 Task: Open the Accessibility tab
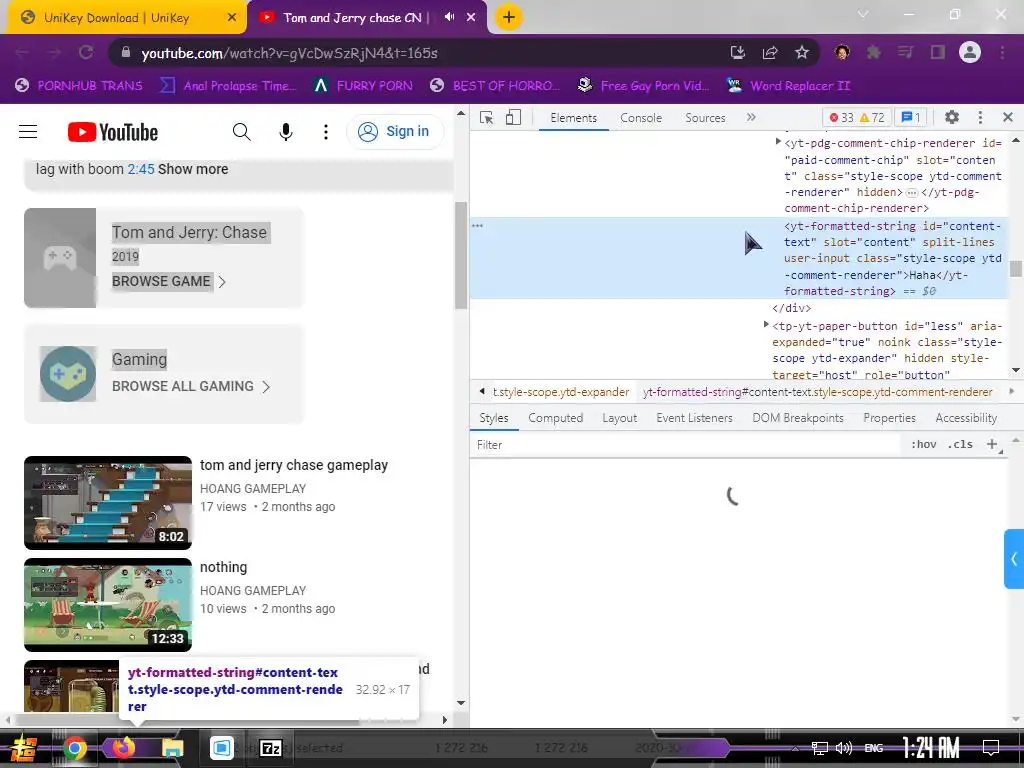[x=966, y=418]
